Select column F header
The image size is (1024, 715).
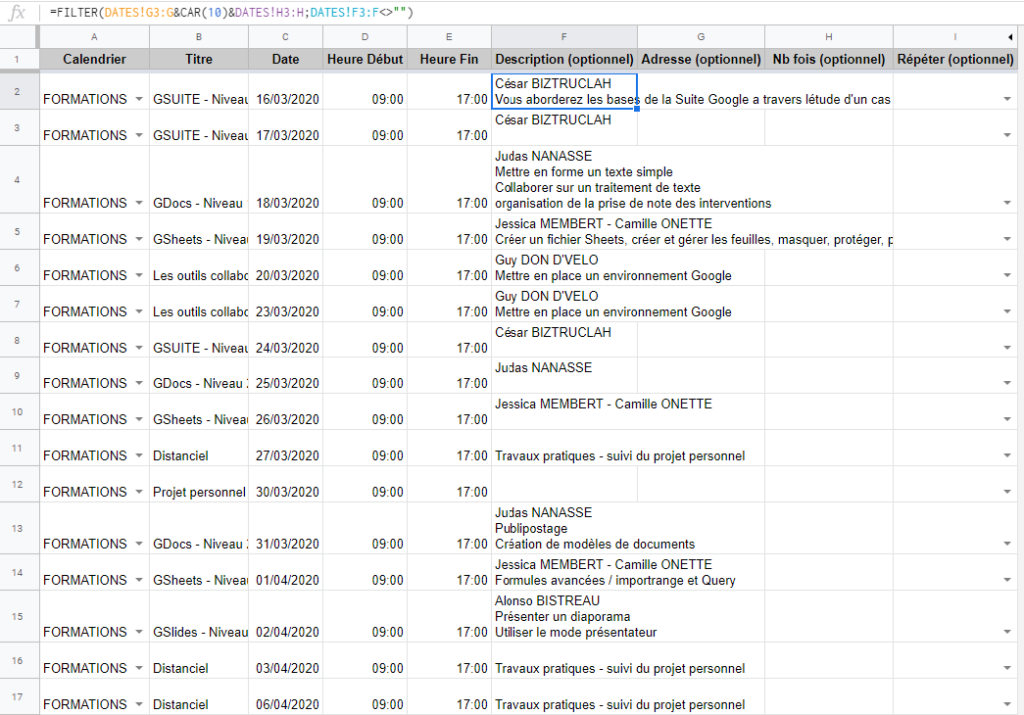[564, 37]
